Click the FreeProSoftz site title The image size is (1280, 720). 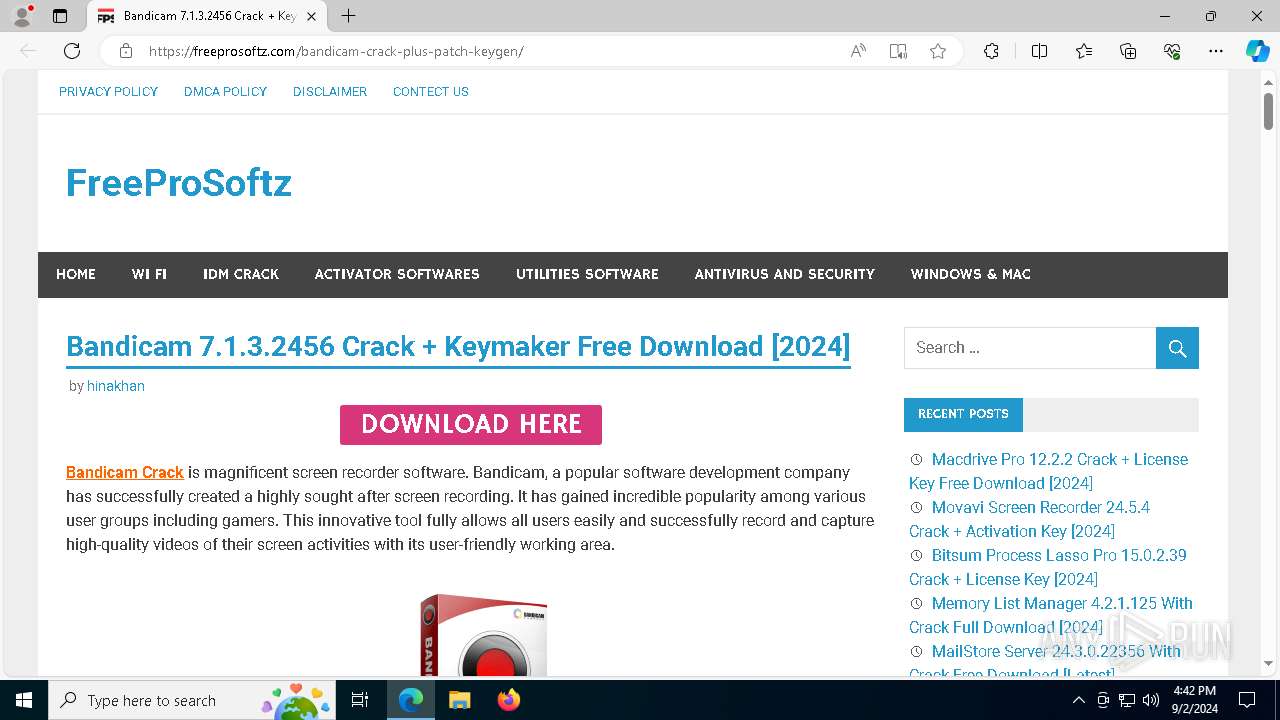coord(179,183)
